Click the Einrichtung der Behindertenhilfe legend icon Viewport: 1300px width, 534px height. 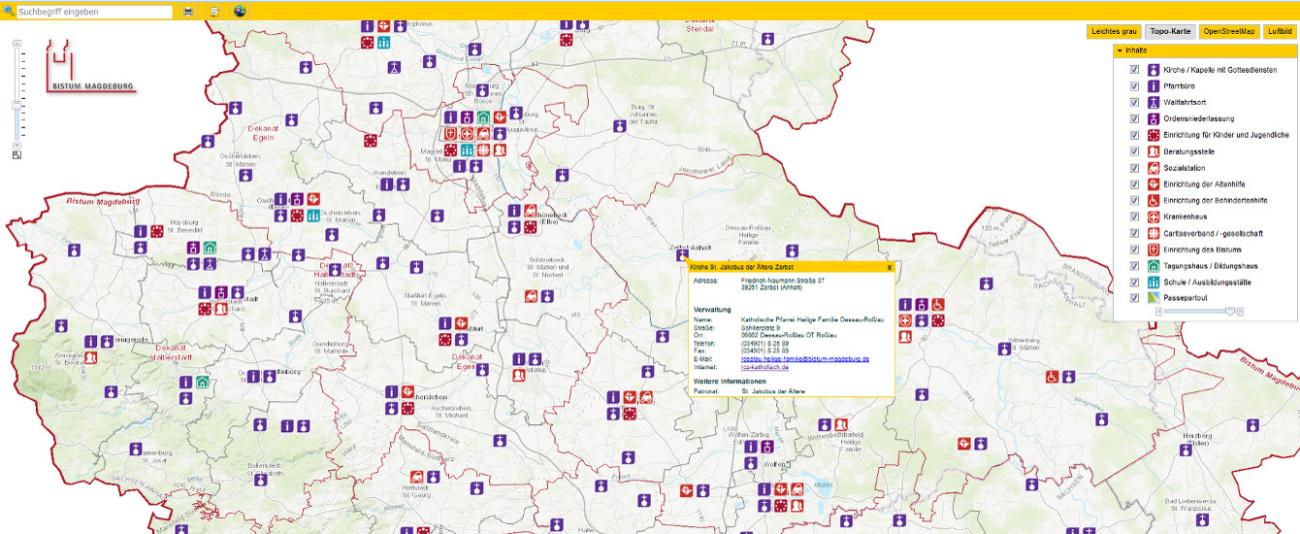tap(1152, 200)
